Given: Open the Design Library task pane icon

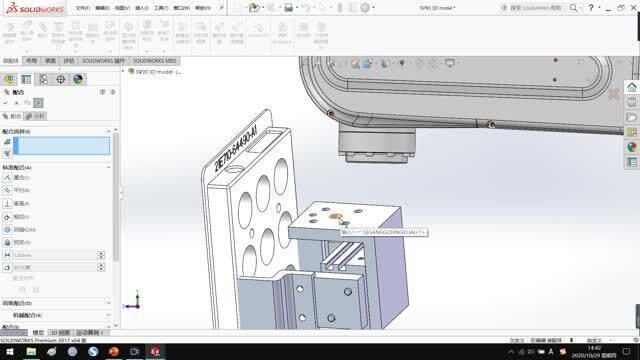Looking at the screenshot, I should [x=631, y=102].
